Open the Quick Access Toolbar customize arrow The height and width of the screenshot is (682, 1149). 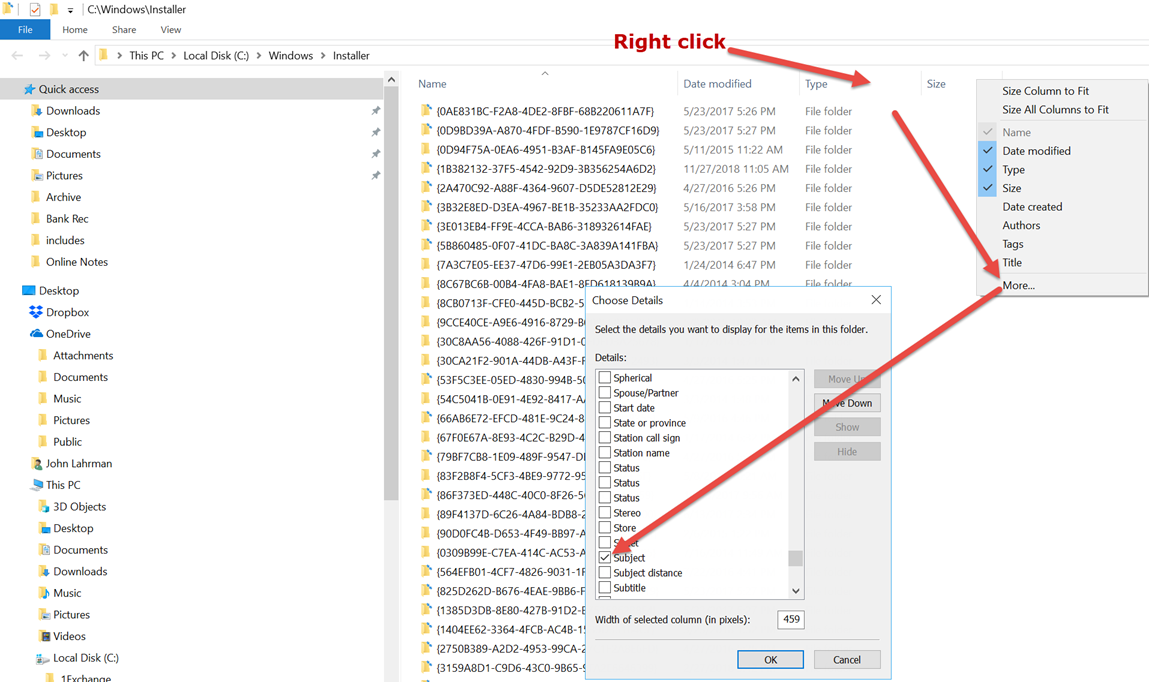(70, 10)
